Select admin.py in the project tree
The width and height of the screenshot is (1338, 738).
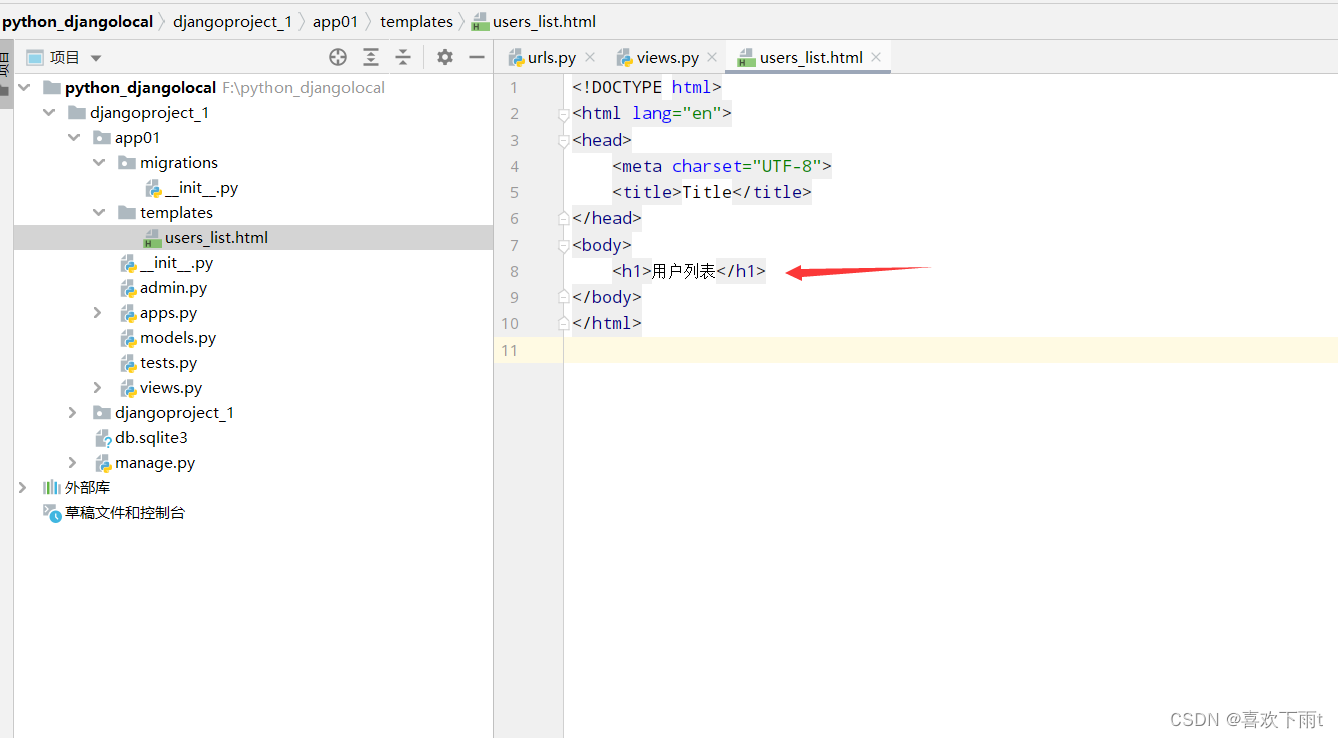[173, 288]
